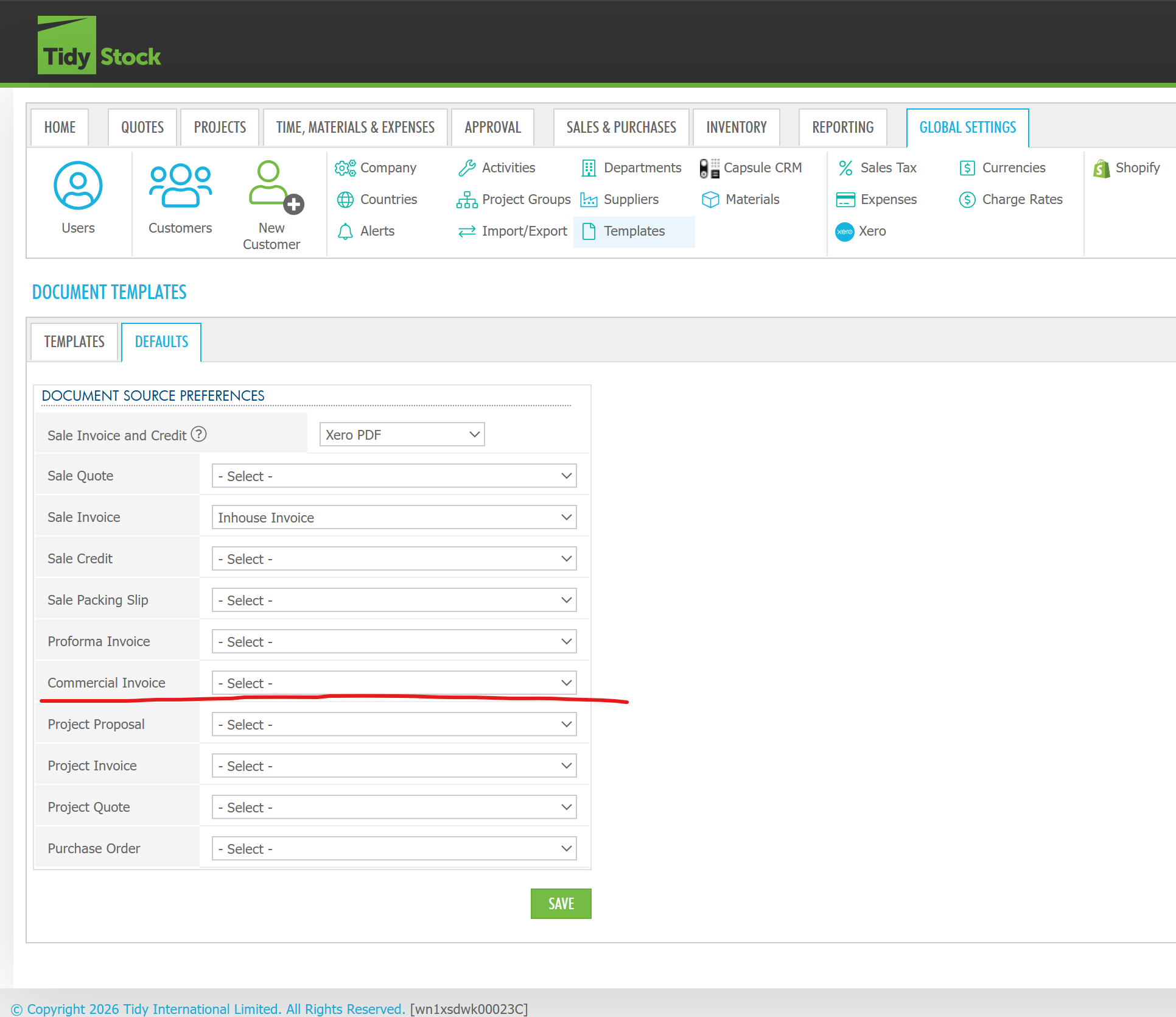Click the Sale Credit row label
The width and height of the screenshot is (1176, 1017).
point(80,559)
